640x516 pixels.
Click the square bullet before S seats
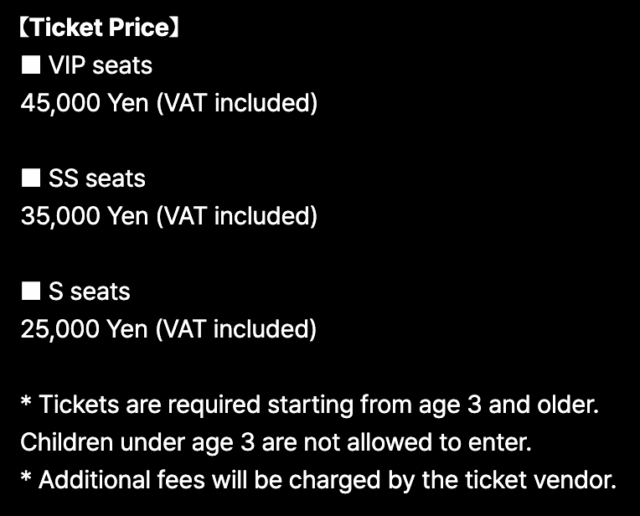pos(31,292)
